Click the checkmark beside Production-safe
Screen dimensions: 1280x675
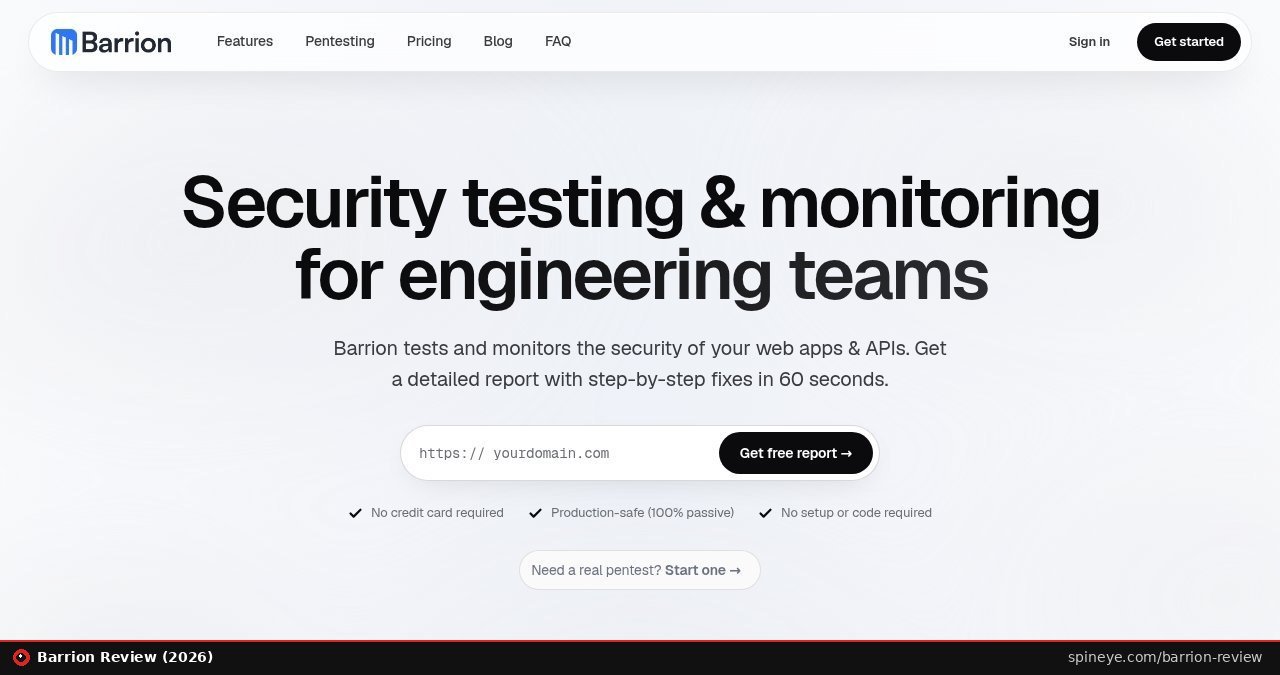pyautogui.click(x=535, y=513)
